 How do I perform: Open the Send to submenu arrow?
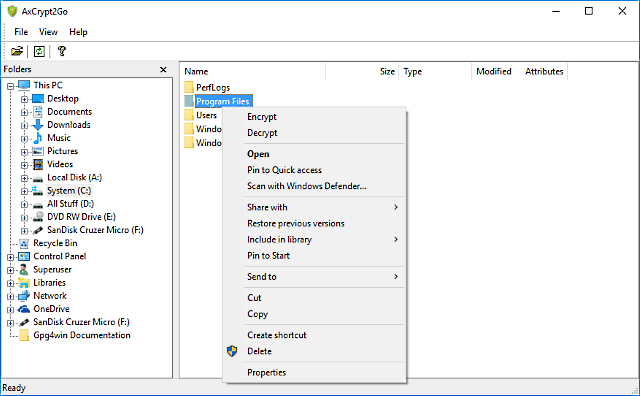coord(396,277)
